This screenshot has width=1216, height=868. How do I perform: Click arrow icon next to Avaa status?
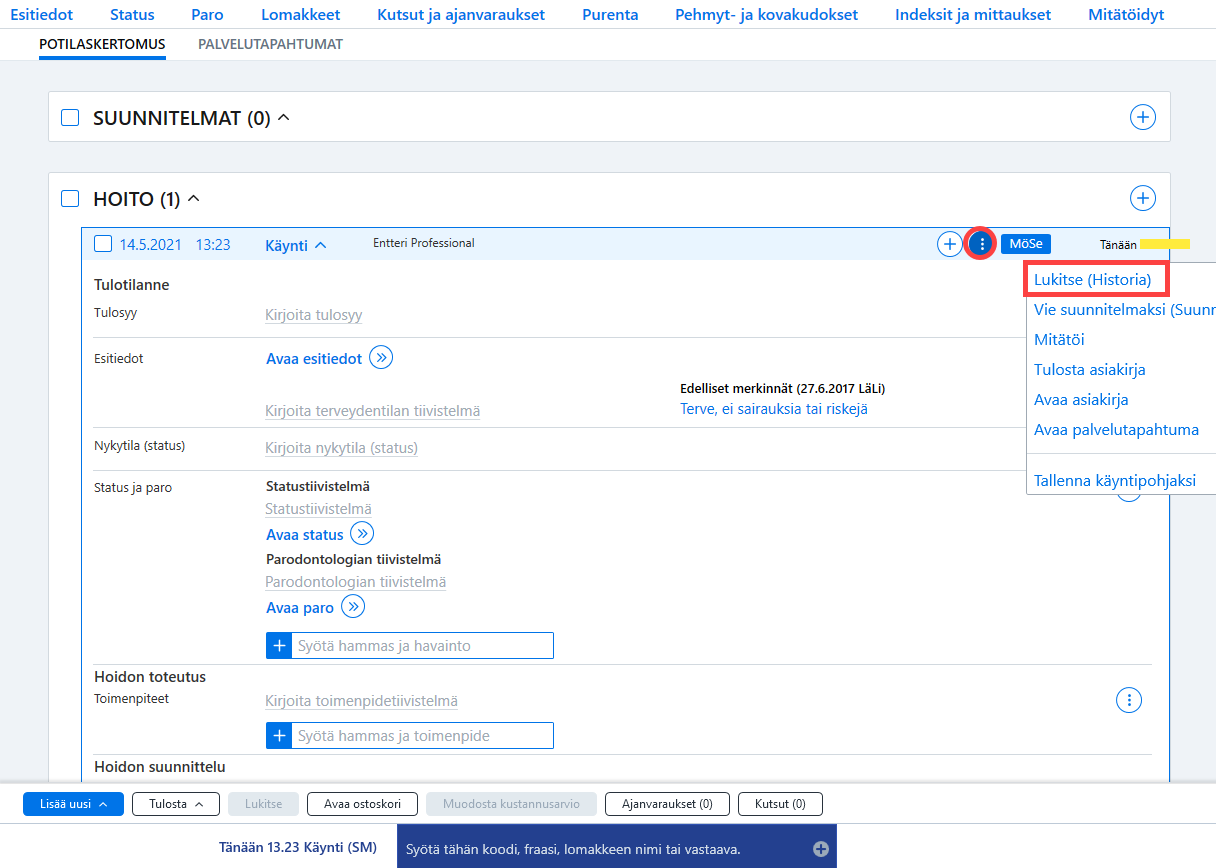pyautogui.click(x=362, y=534)
